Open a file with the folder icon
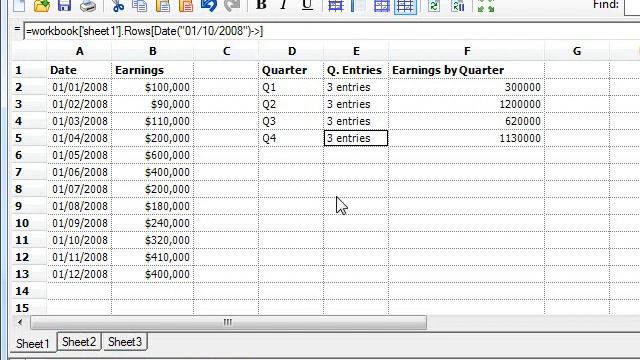The image size is (640, 360). (42, 6)
